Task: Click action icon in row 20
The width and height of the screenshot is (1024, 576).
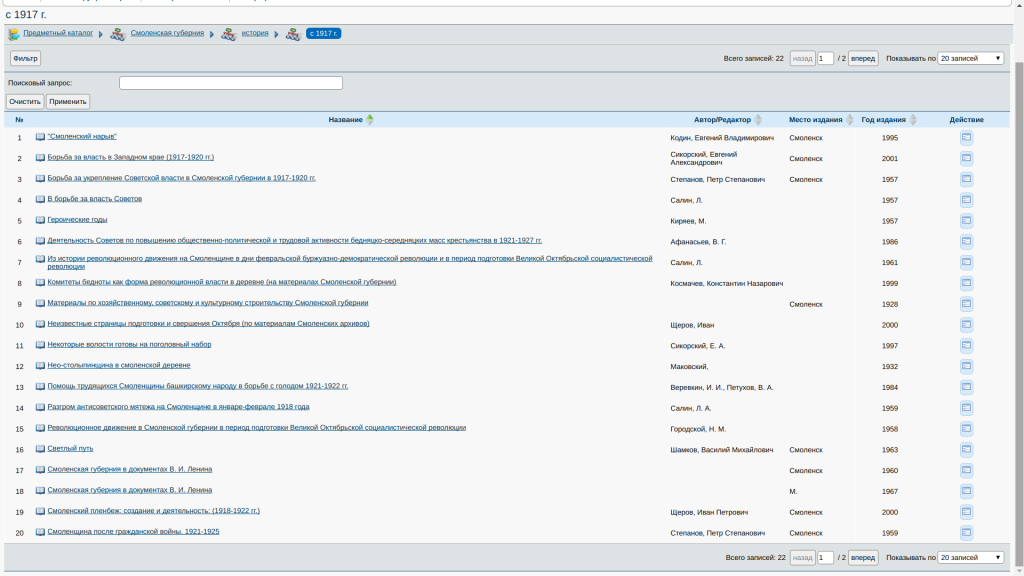Action: click(966, 533)
